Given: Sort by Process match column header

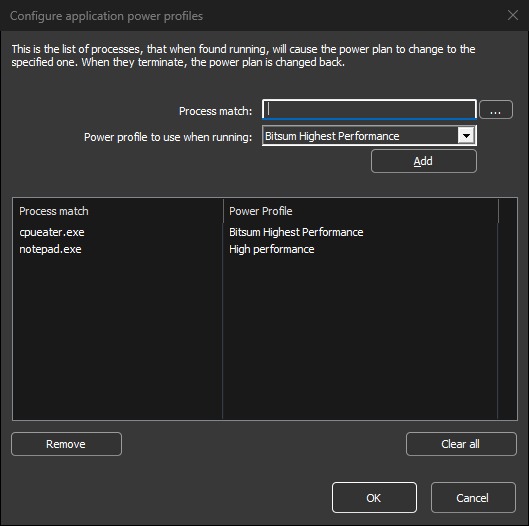Looking at the screenshot, I should (118, 211).
